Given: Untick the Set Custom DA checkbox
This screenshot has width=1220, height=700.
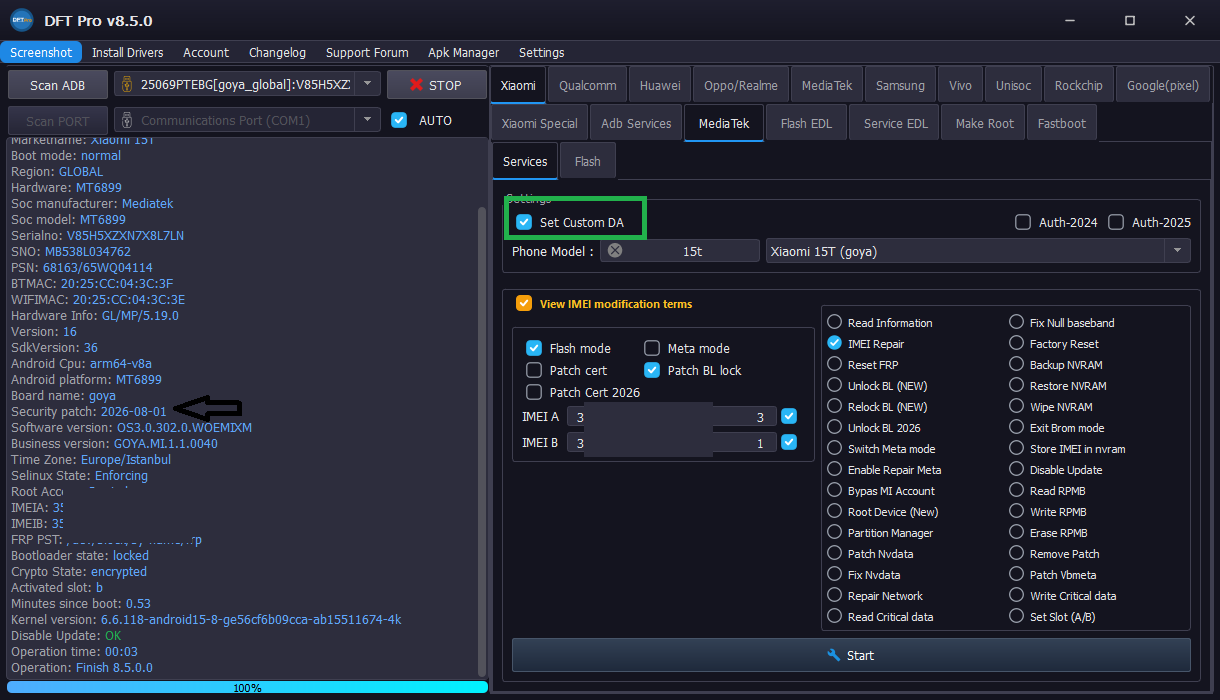Looking at the screenshot, I should tap(524, 222).
